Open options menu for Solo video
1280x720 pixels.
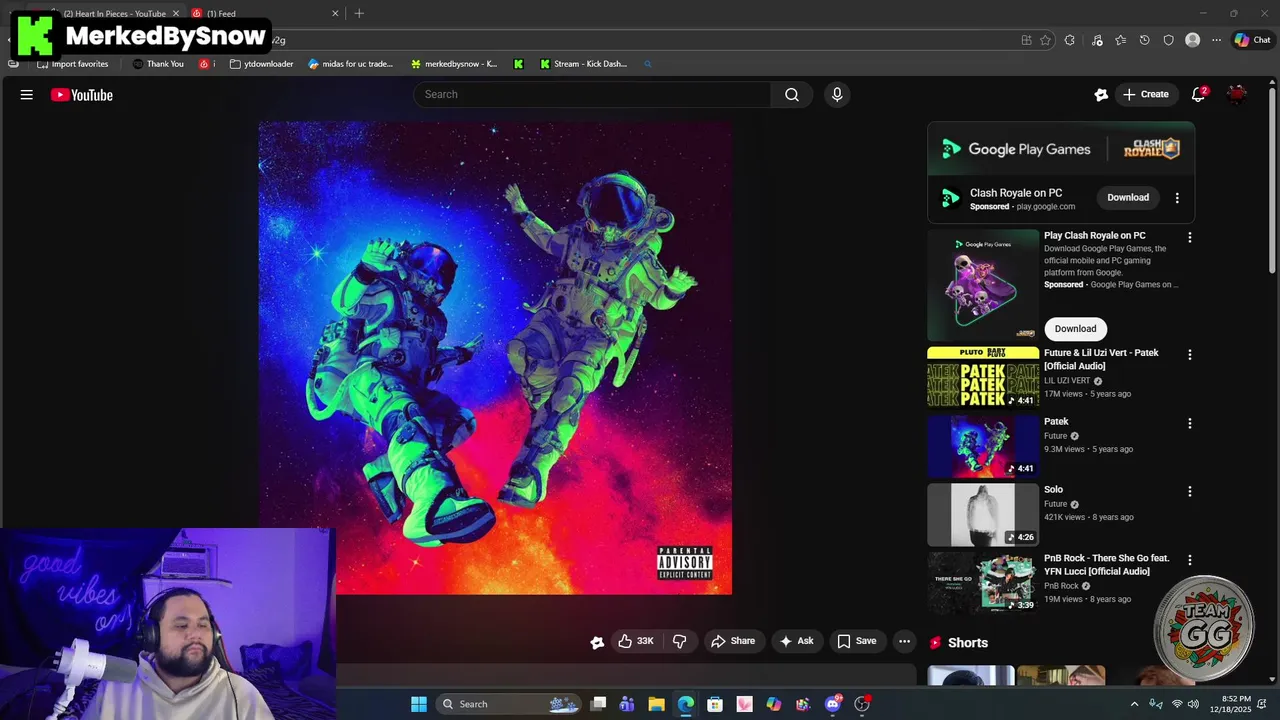pos(1189,491)
